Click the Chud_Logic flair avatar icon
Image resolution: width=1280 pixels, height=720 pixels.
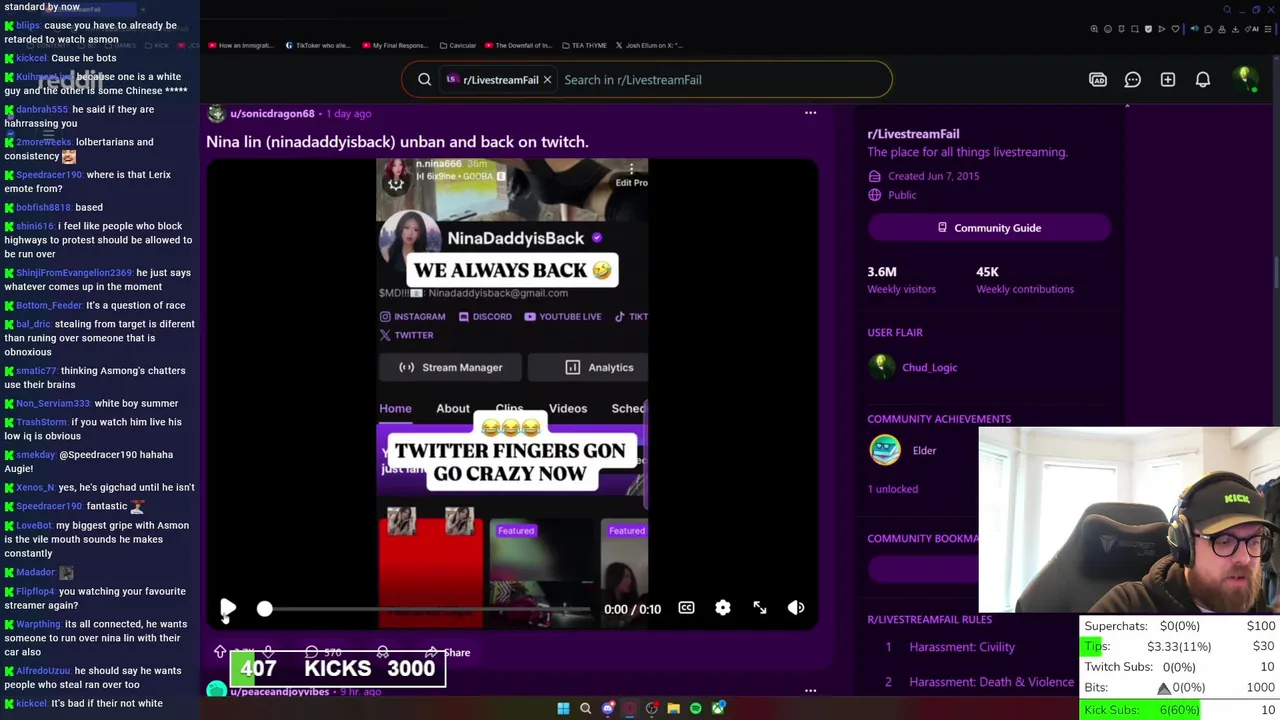pos(881,367)
